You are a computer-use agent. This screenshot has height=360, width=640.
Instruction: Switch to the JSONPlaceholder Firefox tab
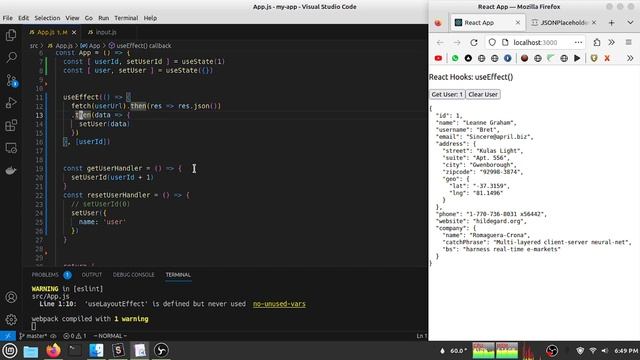563,23
